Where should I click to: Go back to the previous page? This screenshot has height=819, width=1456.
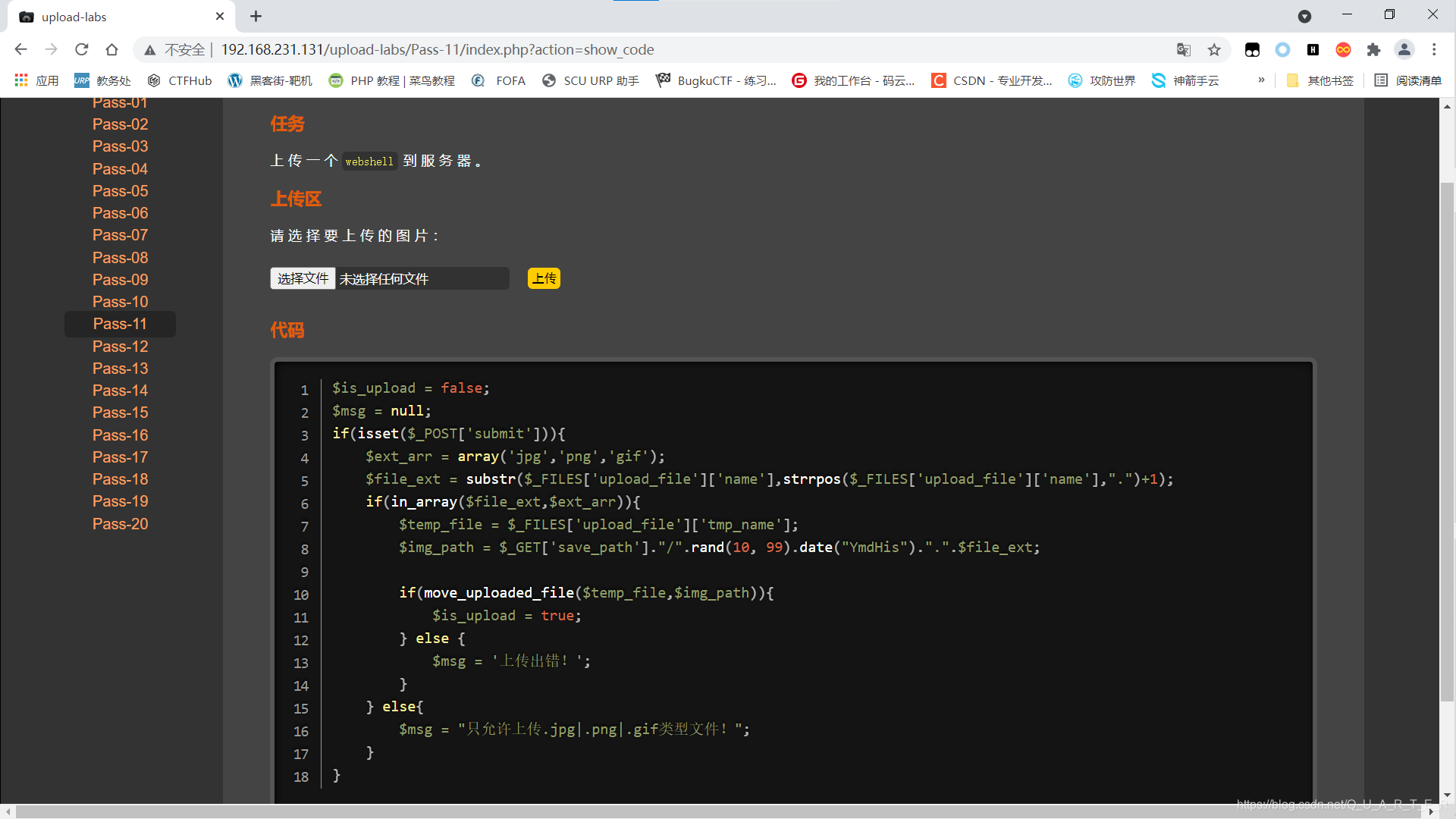pyautogui.click(x=21, y=49)
